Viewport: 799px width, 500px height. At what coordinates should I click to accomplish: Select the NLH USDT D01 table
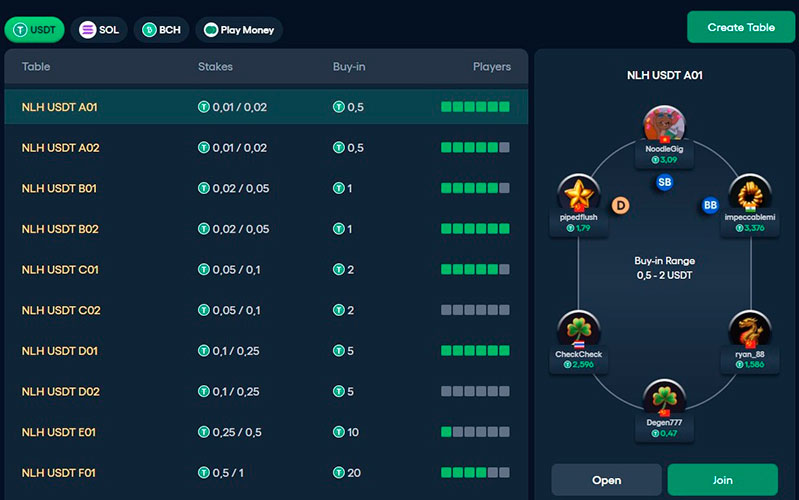click(x=266, y=351)
